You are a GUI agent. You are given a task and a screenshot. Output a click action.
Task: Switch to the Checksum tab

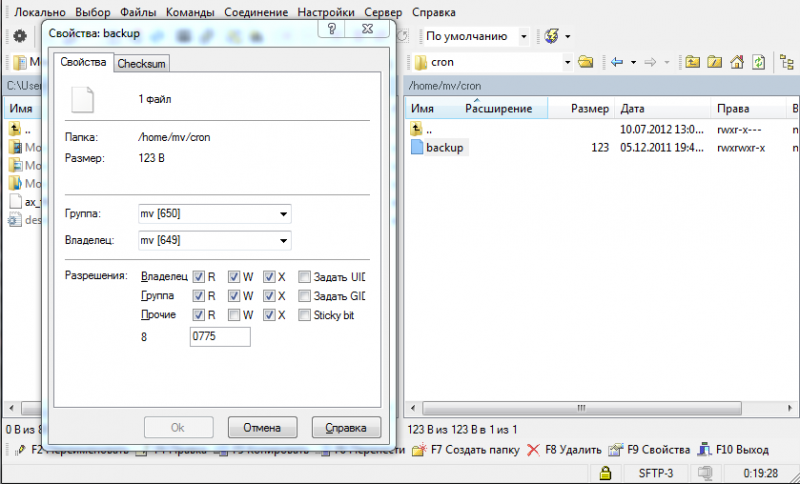point(141,64)
